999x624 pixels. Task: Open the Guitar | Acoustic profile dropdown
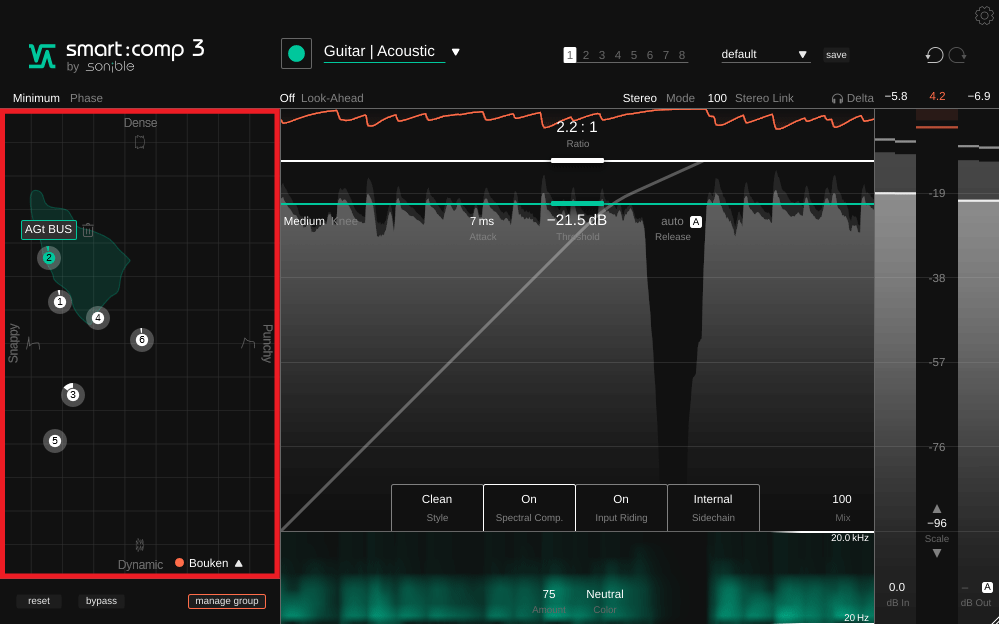pos(455,52)
